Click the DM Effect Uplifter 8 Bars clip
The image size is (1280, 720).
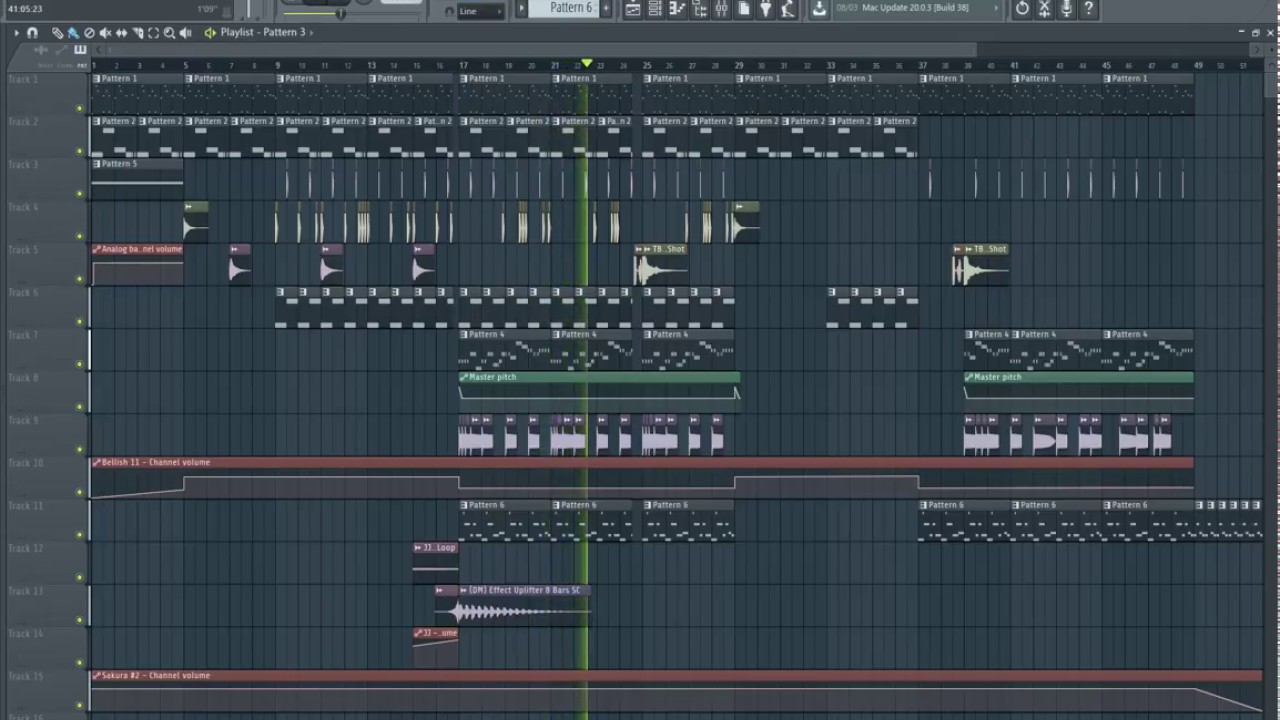524,606
